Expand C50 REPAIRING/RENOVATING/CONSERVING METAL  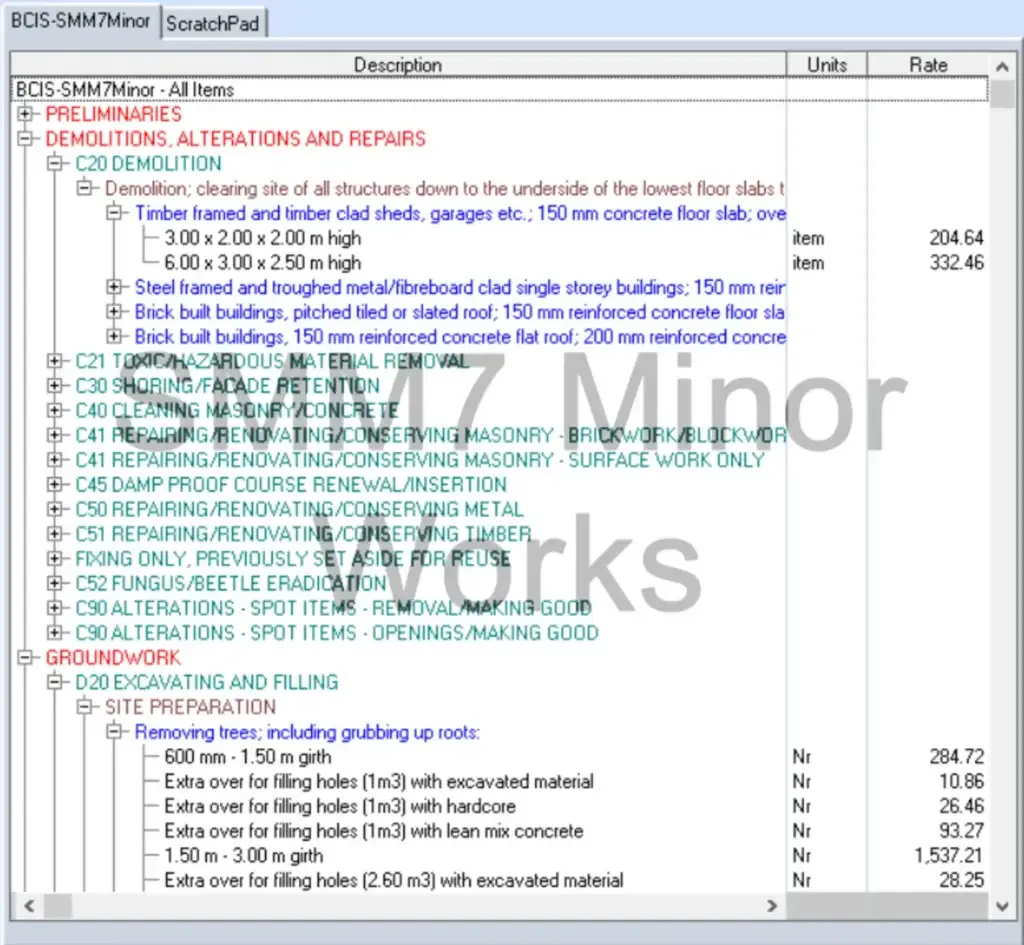pos(55,509)
